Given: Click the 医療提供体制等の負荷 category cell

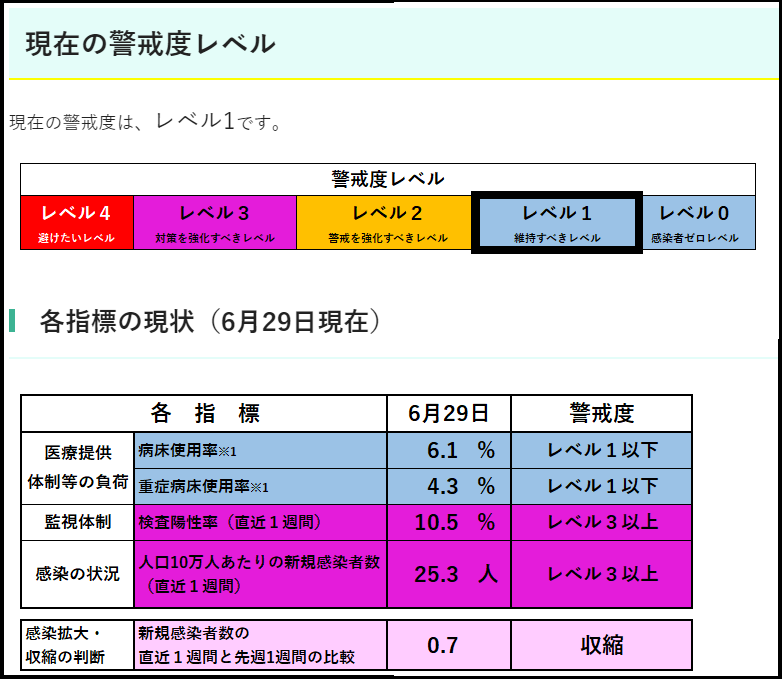Looking at the screenshot, I should point(78,468).
